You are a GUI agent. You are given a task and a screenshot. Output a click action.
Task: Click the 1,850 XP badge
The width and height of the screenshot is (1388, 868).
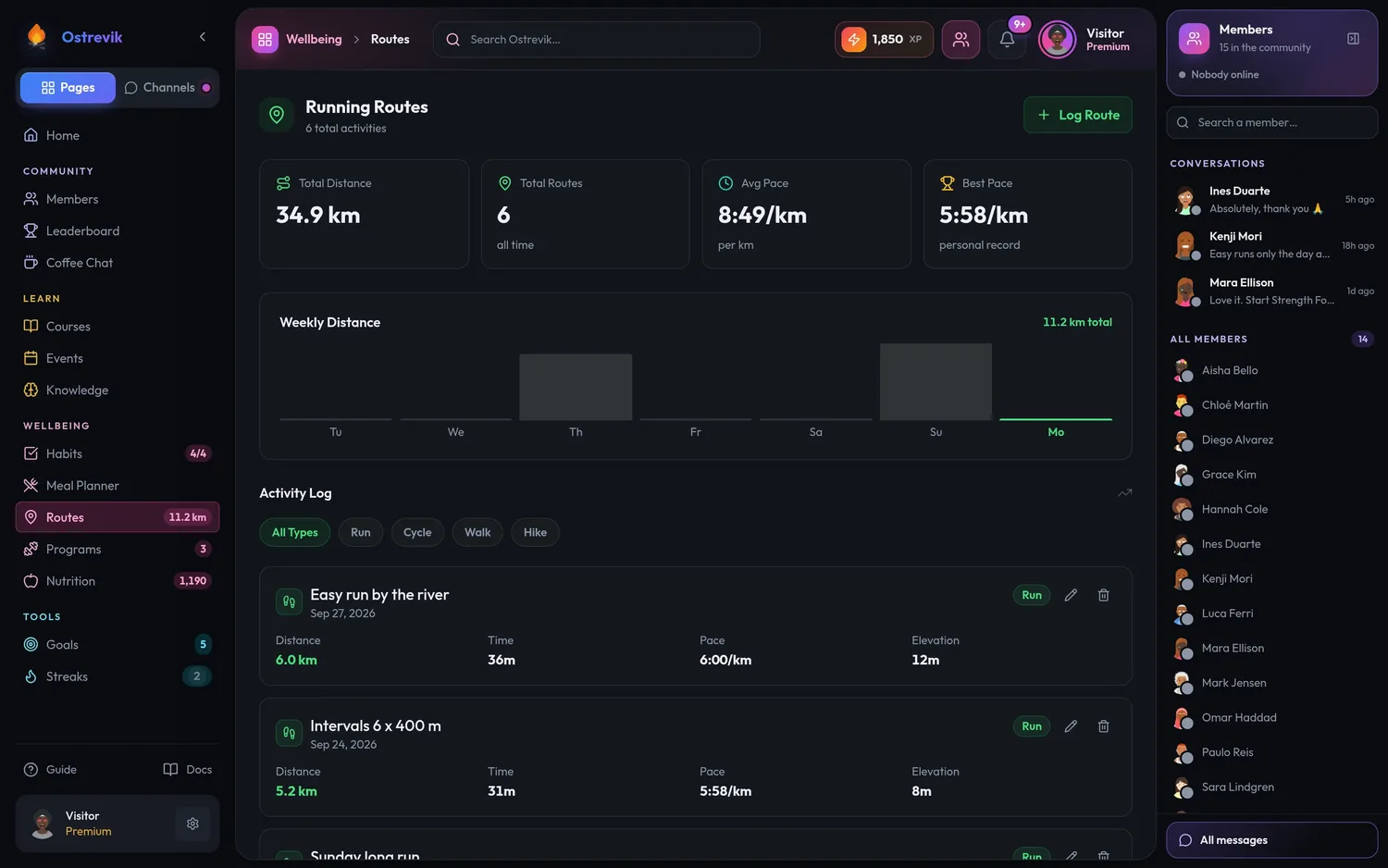(884, 40)
